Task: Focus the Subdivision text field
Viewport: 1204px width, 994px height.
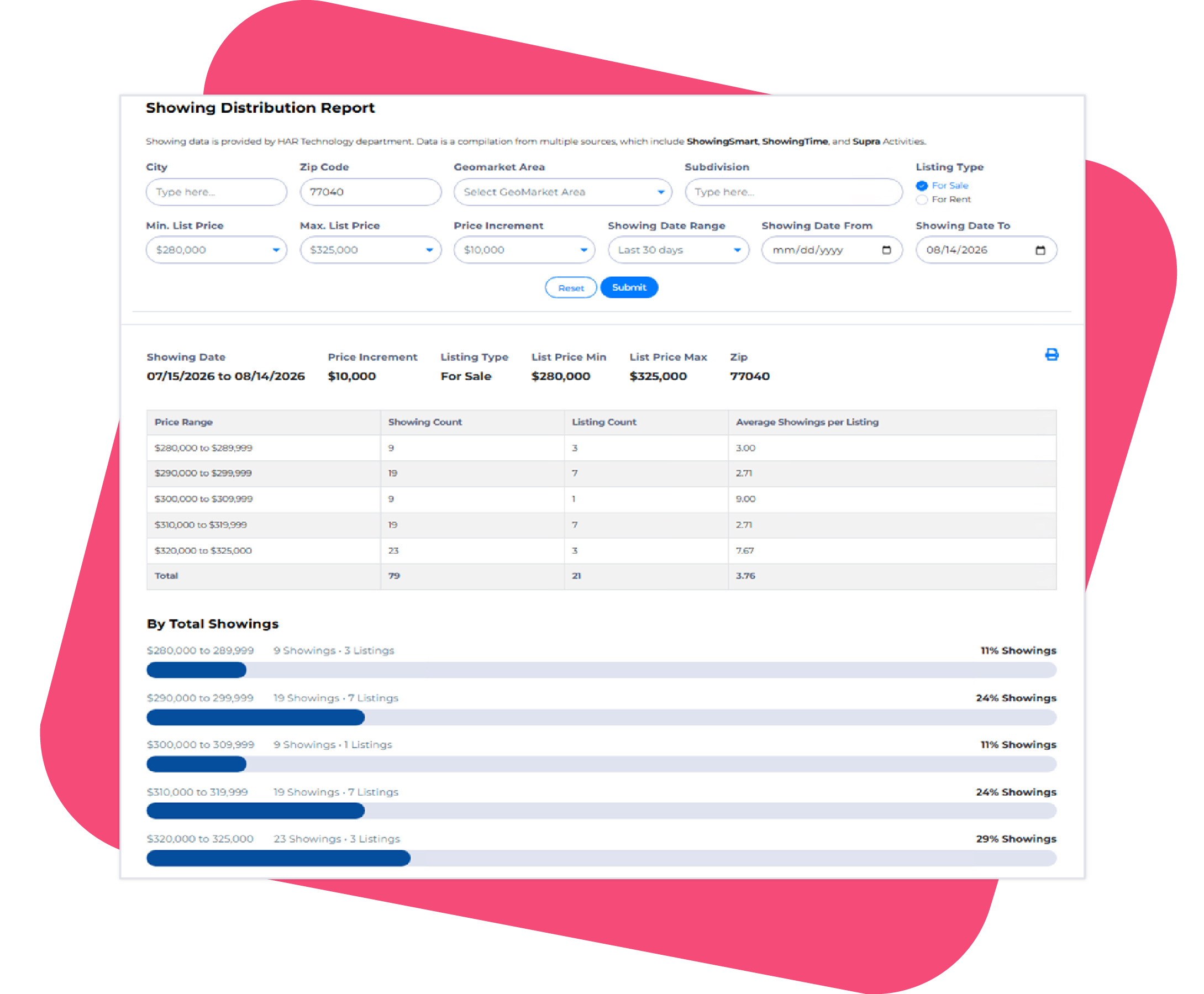Action: pos(793,192)
